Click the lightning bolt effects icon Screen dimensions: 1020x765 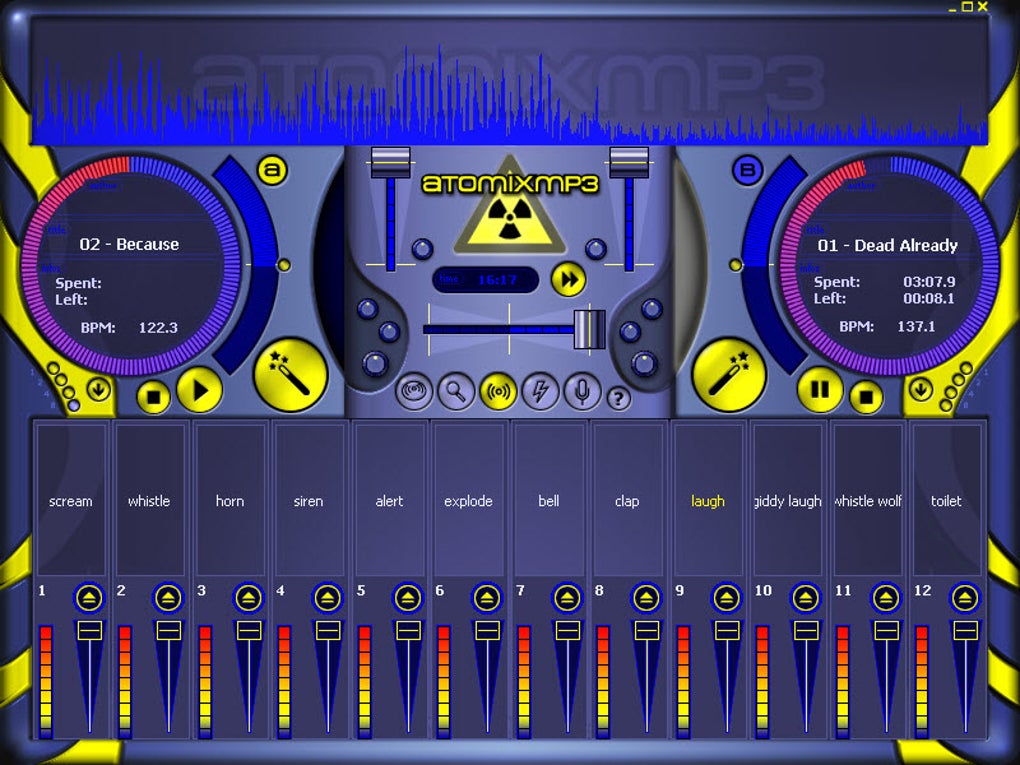(541, 391)
